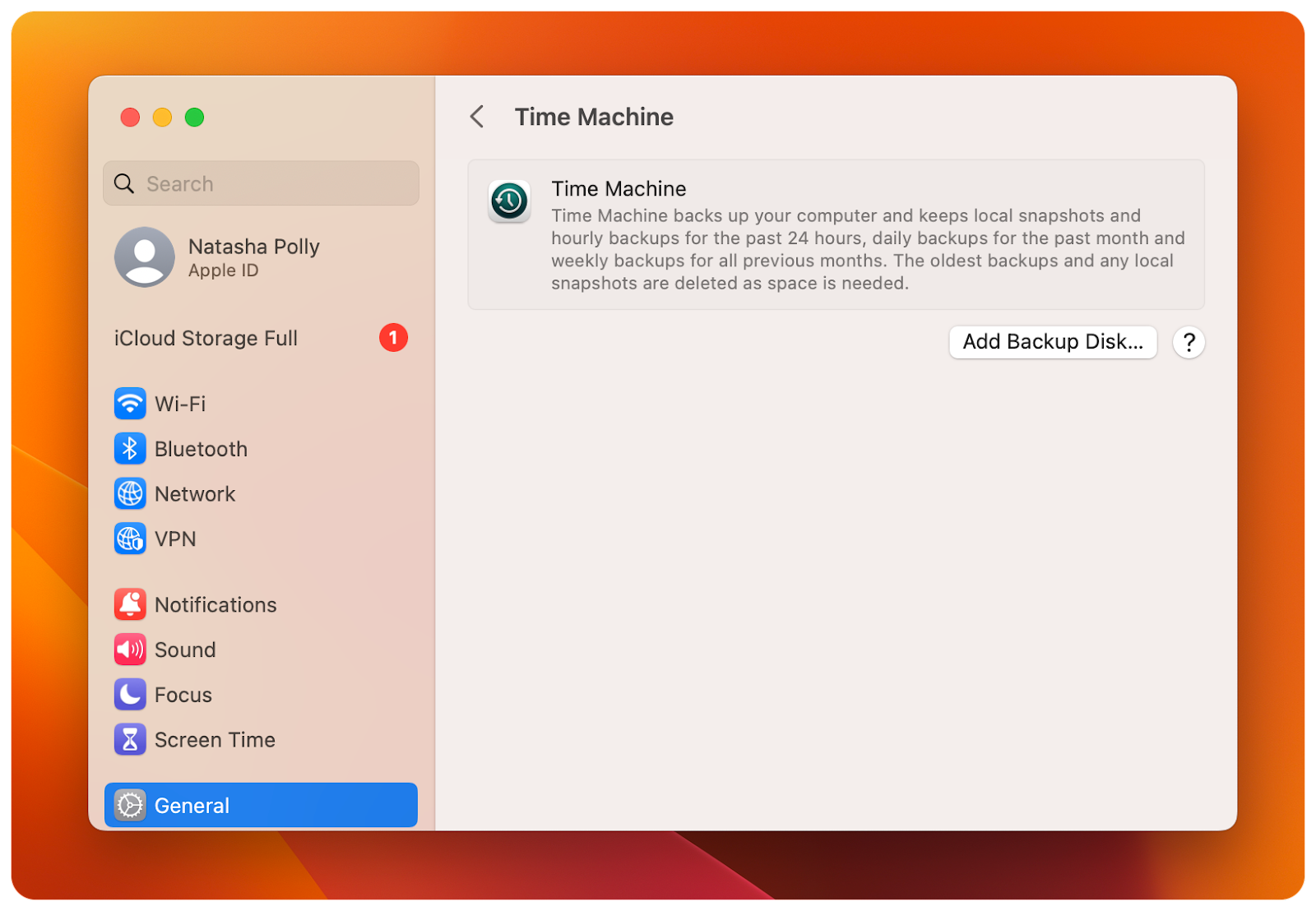This screenshot has height=911, width=1316.
Task: Select the VPN icon in the sidebar
Action: click(130, 539)
